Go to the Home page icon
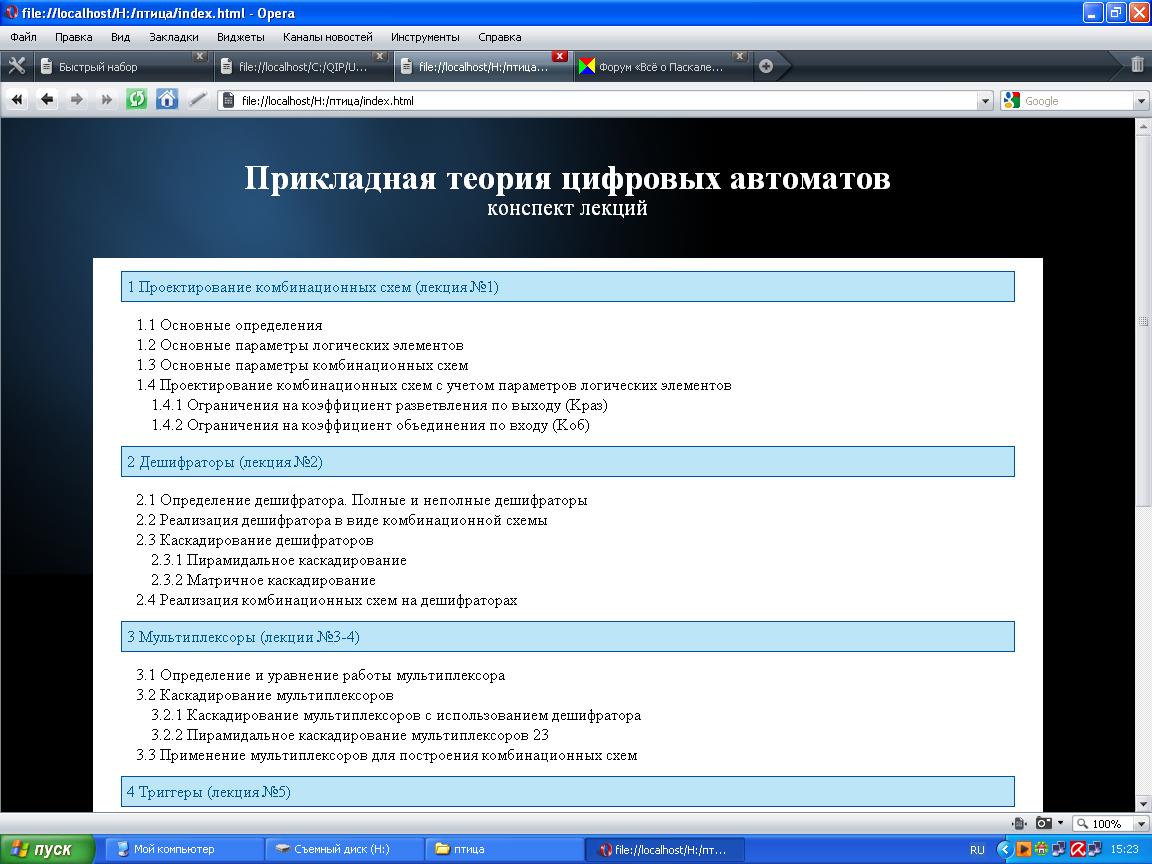 (167, 100)
